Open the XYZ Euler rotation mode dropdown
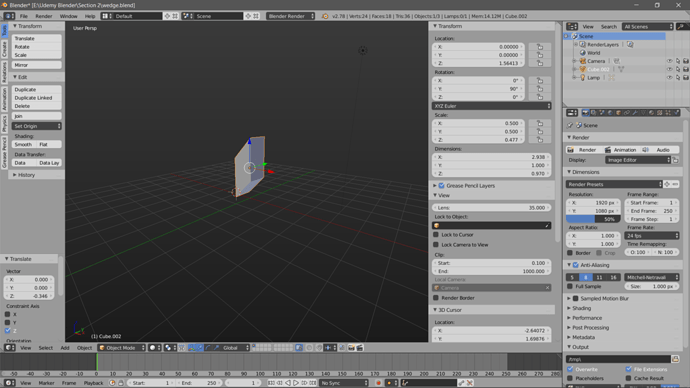The height and width of the screenshot is (388, 690). [492, 106]
